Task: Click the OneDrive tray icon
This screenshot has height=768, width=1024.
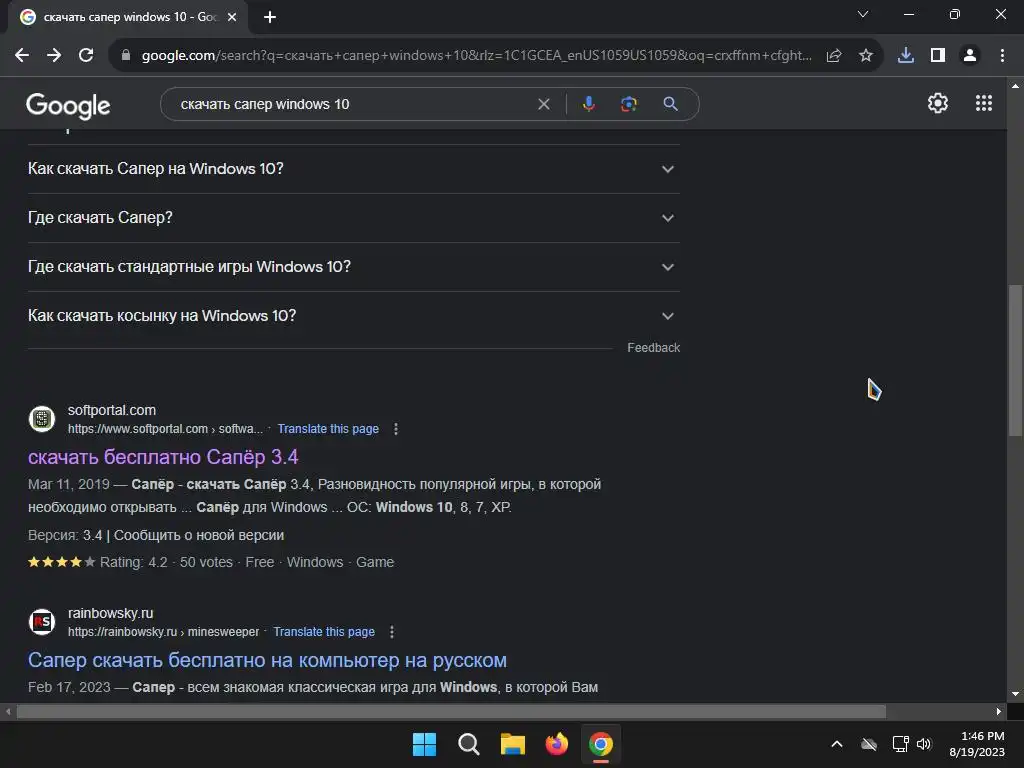Action: click(869, 744)
